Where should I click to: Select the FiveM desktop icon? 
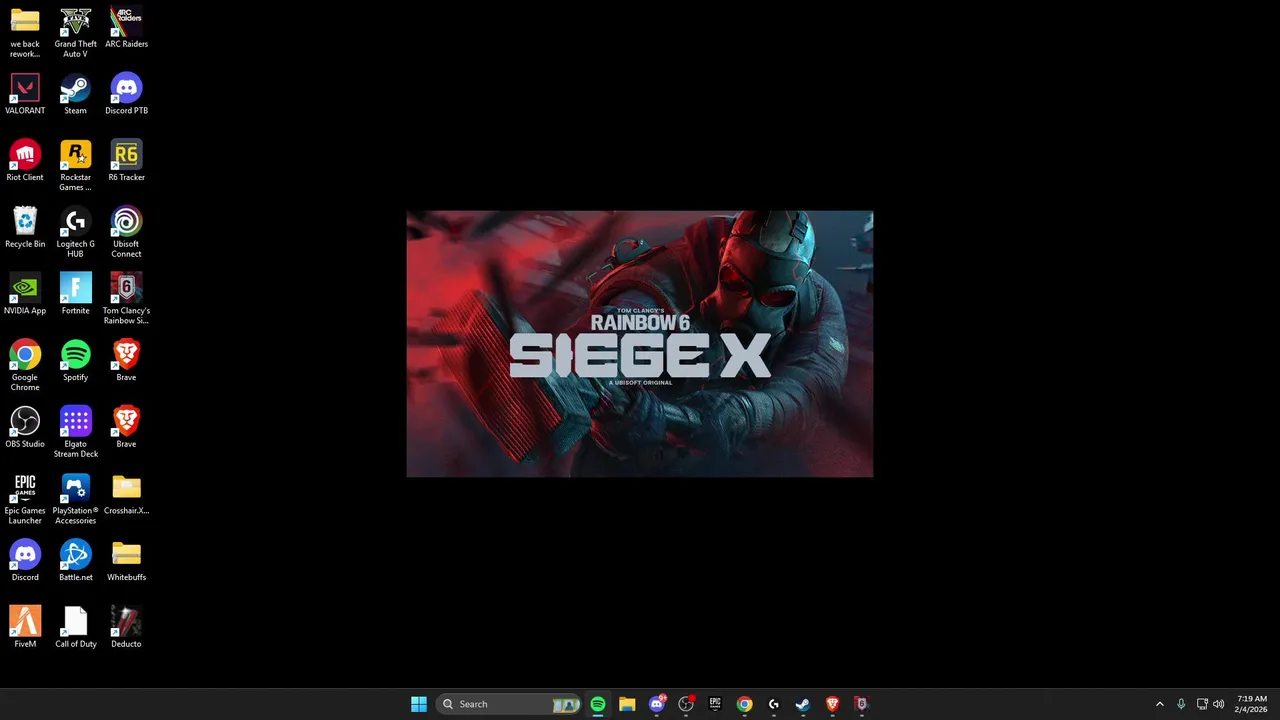tap(25, 627)
